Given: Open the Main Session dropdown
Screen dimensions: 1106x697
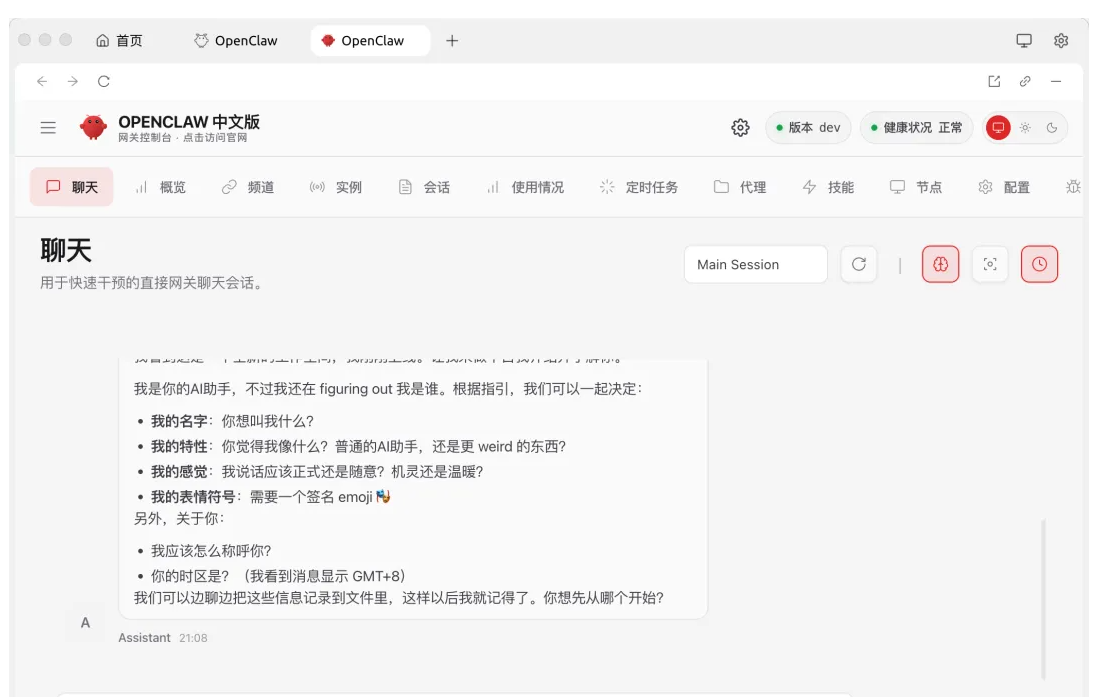Looking at the screenshot, I should 755,264.
